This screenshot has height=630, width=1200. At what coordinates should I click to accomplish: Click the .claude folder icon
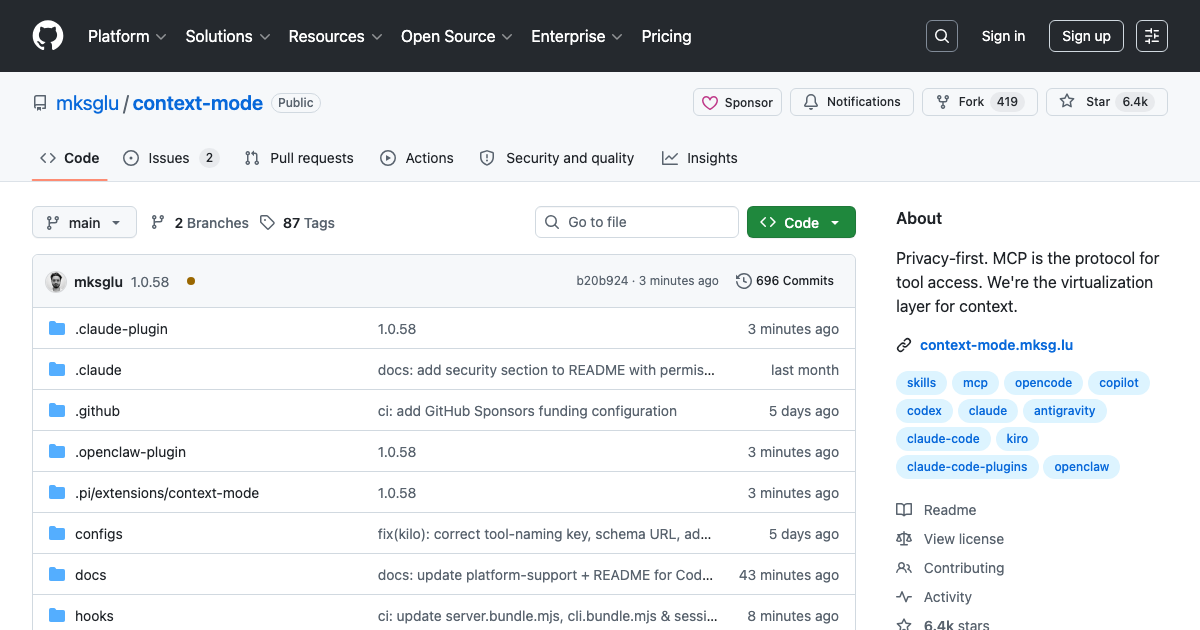[57, 370]
